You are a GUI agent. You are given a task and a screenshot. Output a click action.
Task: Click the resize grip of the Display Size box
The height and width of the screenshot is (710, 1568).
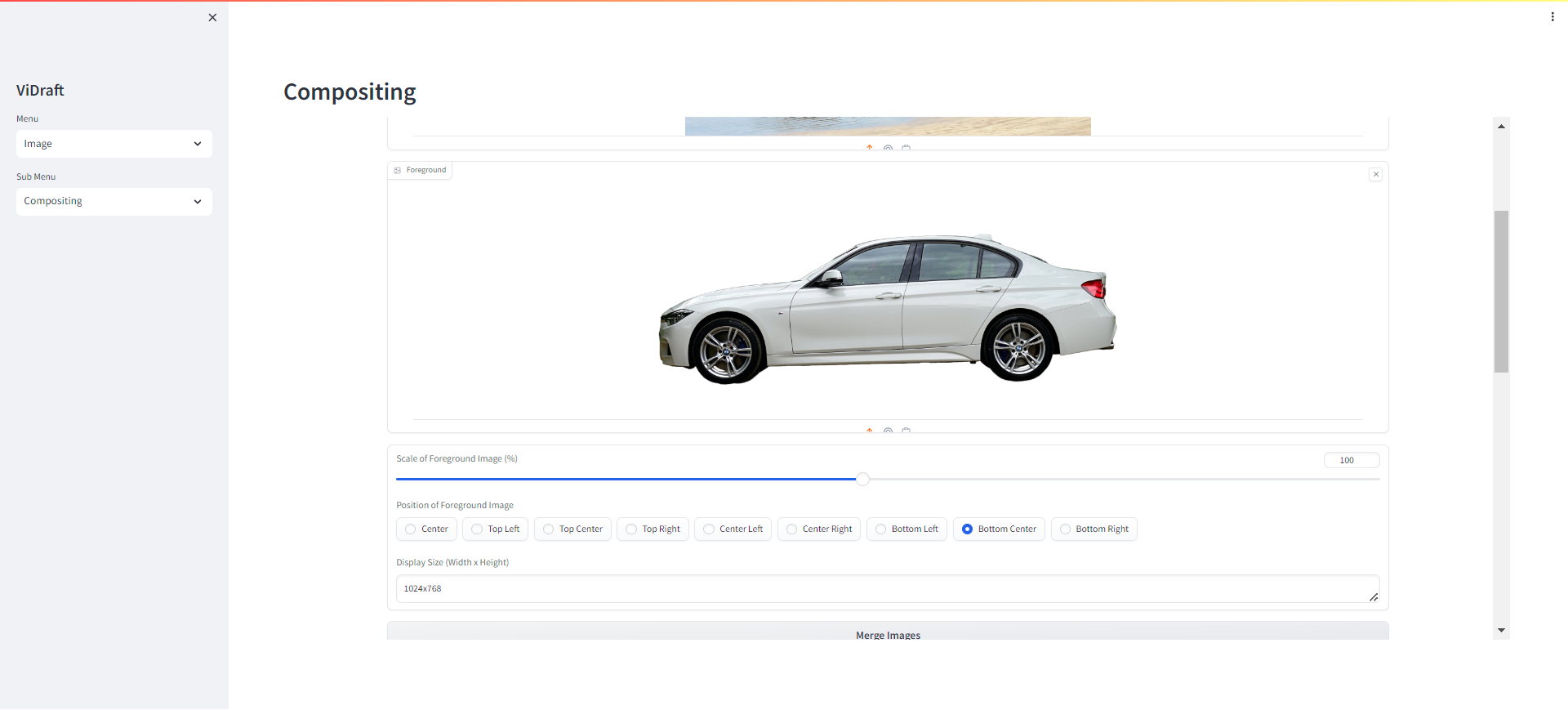point(1374,597)
